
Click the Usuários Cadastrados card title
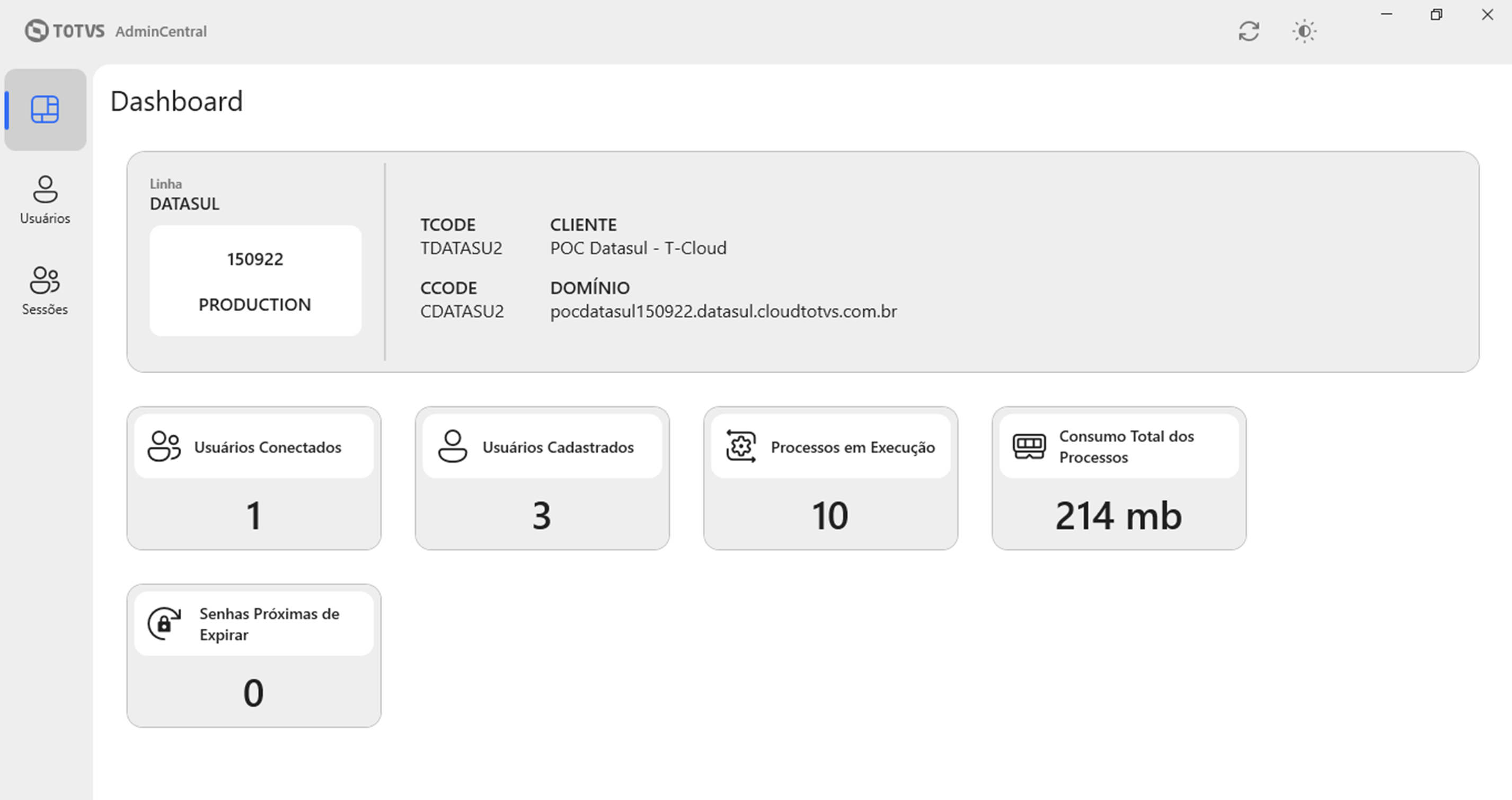tap(558, 447)
